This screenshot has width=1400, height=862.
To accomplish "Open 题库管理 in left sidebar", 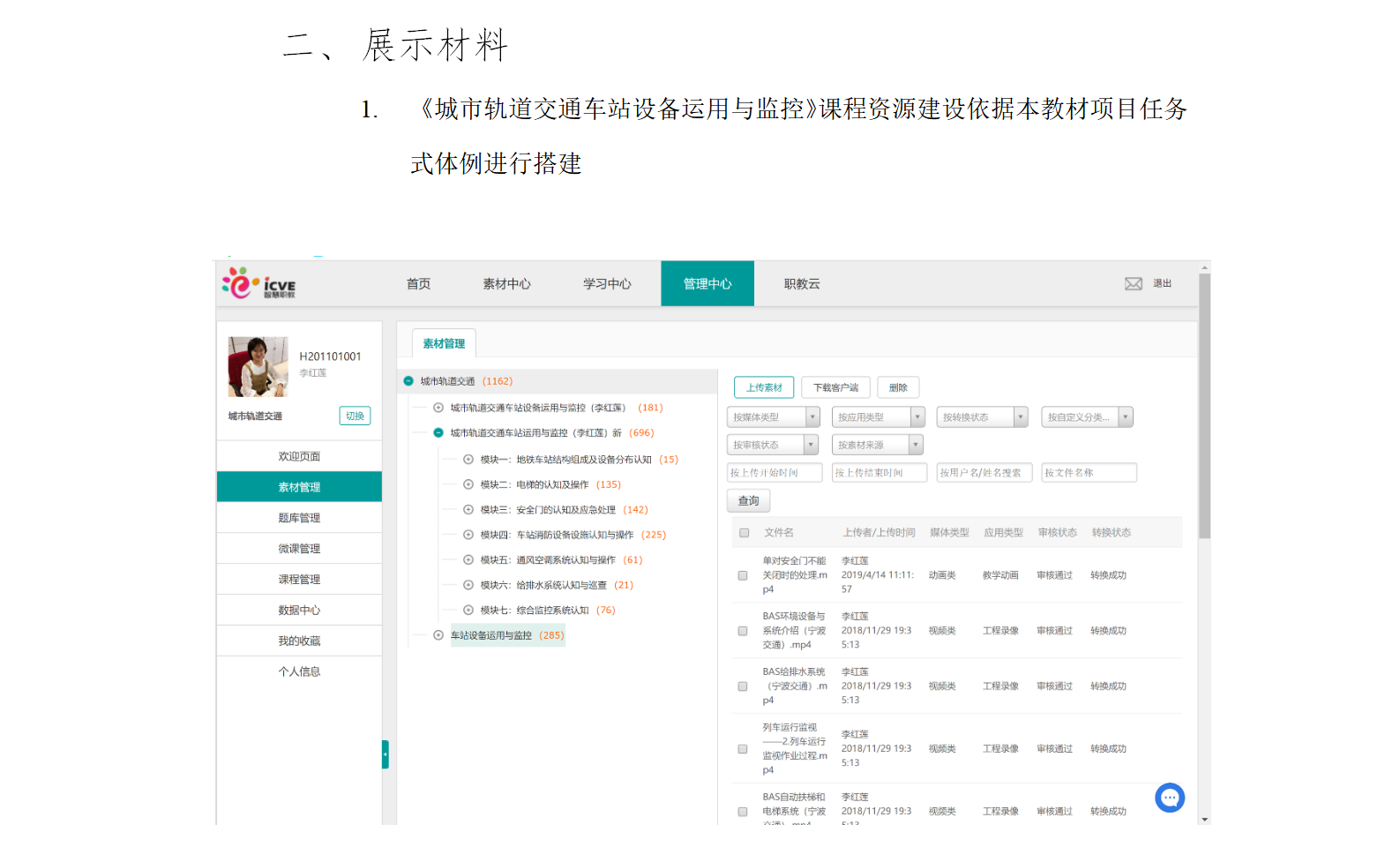I will point(299,518).
